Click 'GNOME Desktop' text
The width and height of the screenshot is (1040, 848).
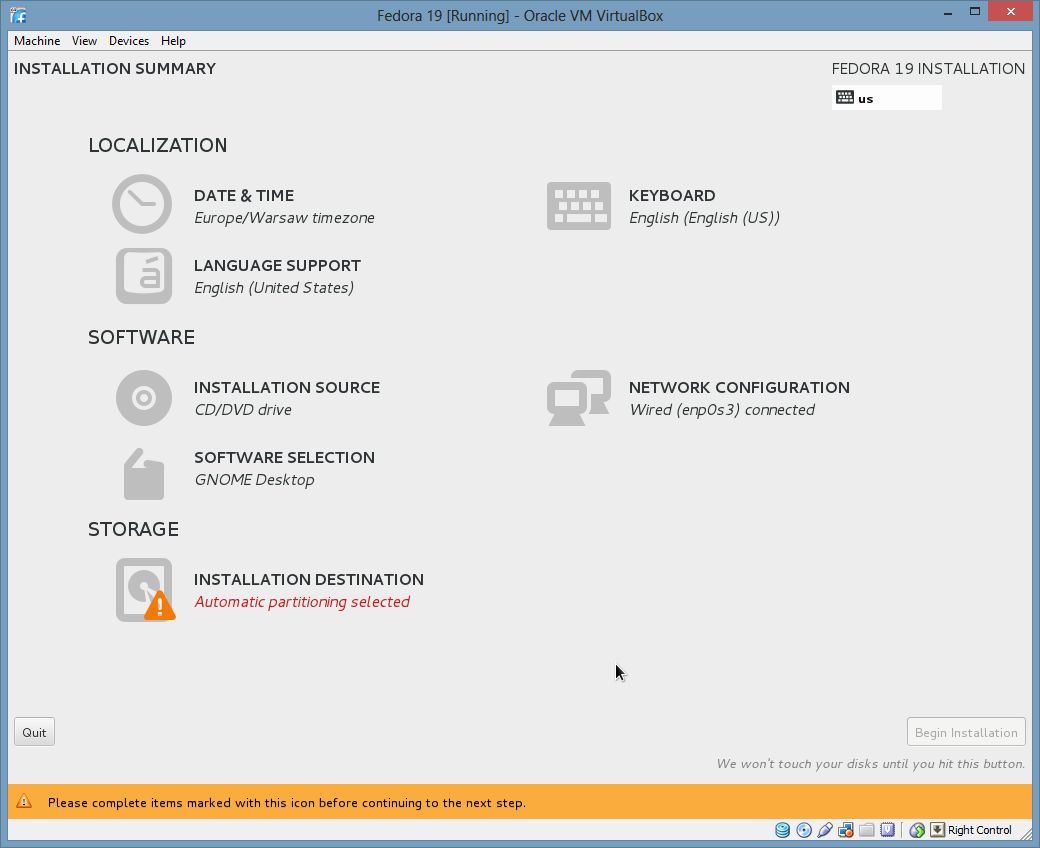[254, 479]
